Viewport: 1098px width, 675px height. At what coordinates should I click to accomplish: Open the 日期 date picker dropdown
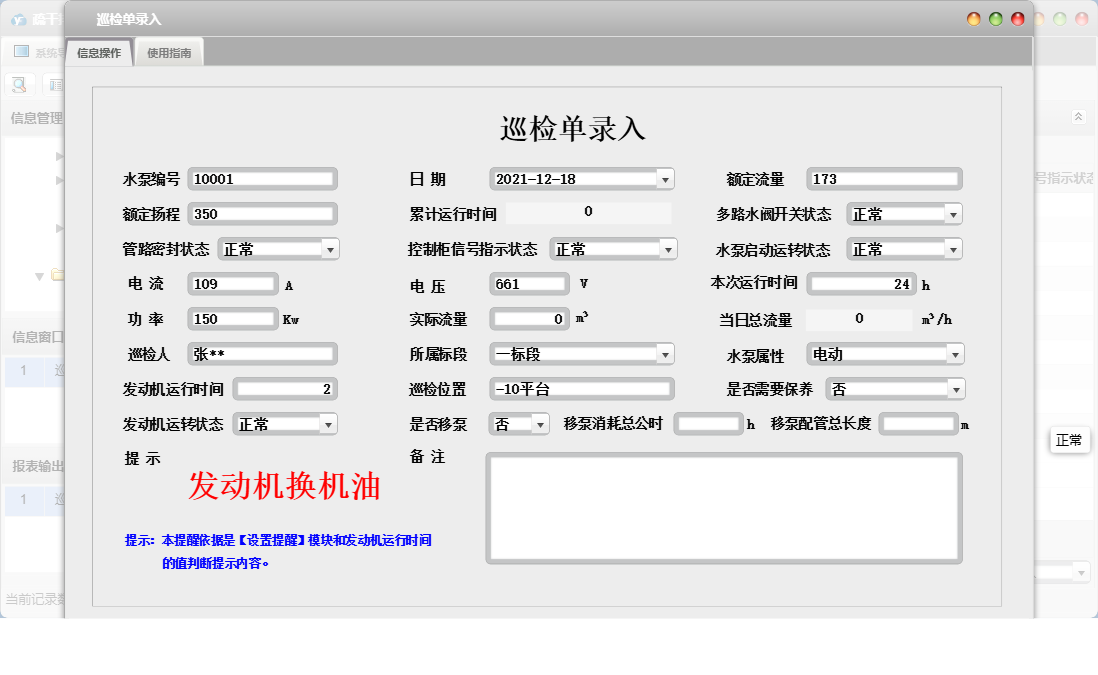coord(664,179)
